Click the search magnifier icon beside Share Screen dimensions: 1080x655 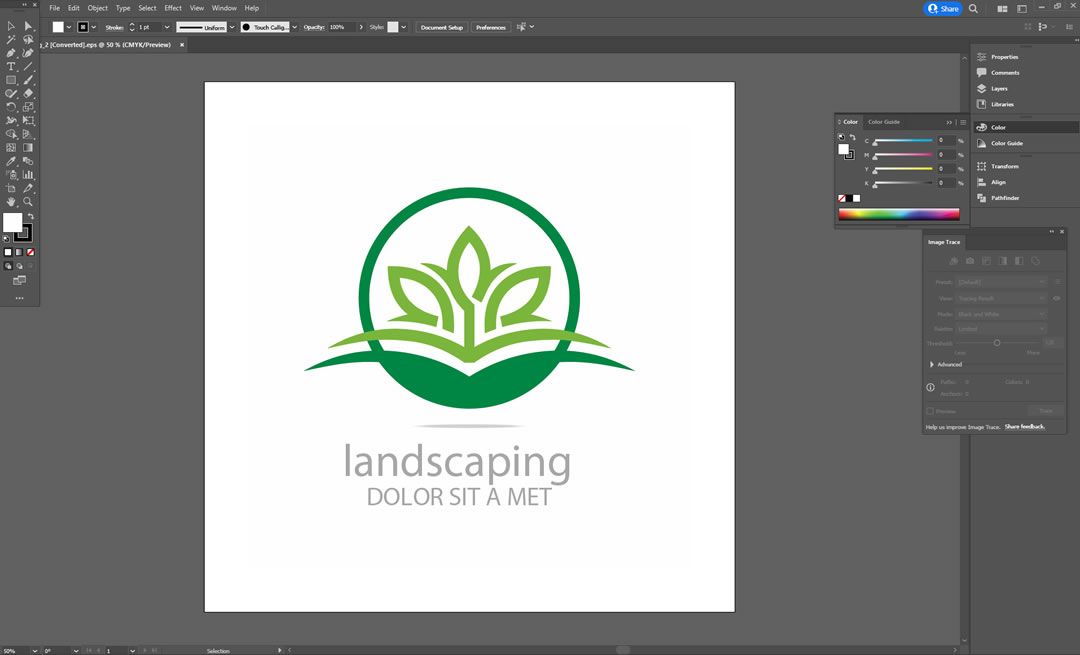pyautogui.click(x=973, y=8)
